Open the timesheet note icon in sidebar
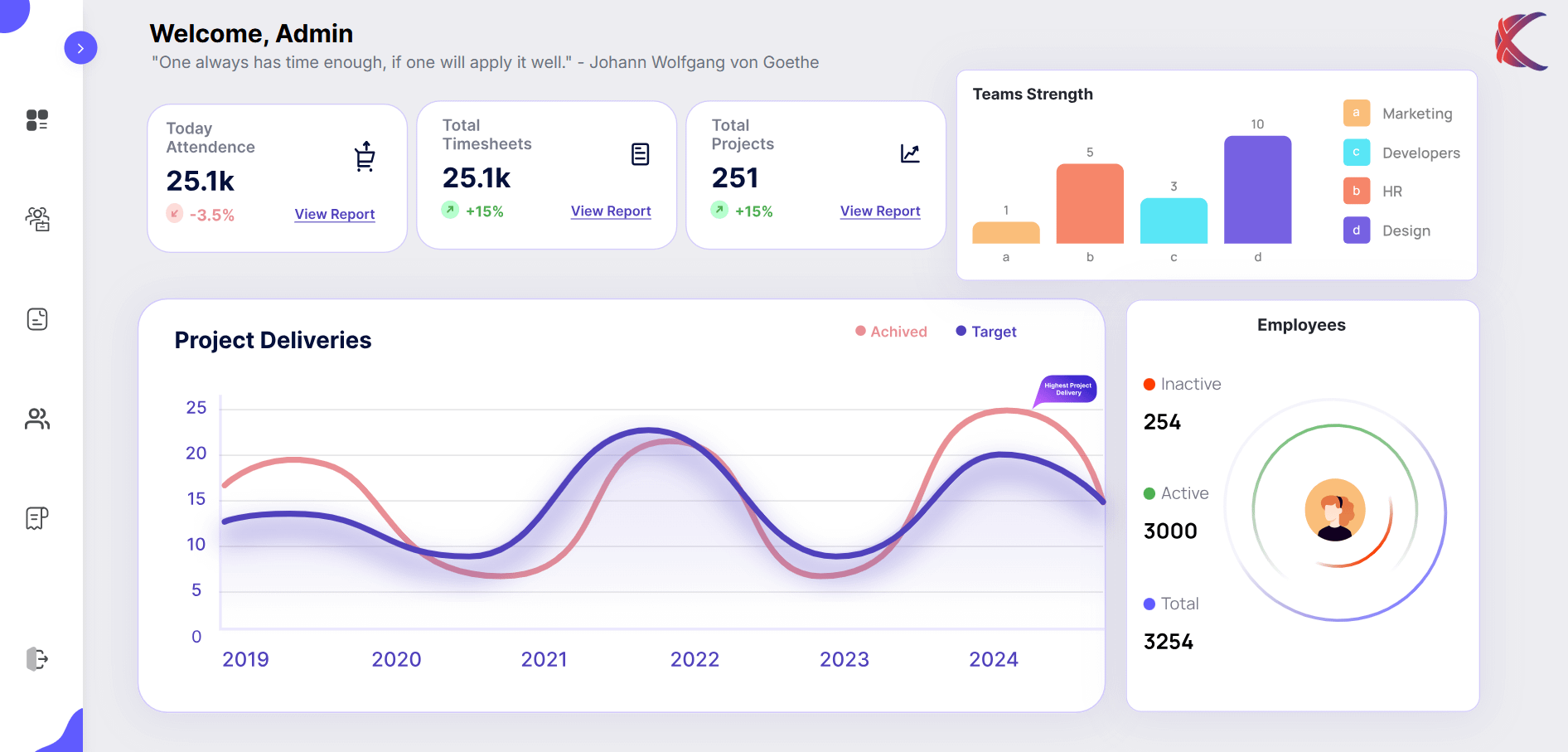This screenshot has height=752, width=1568. coord(37,319)
